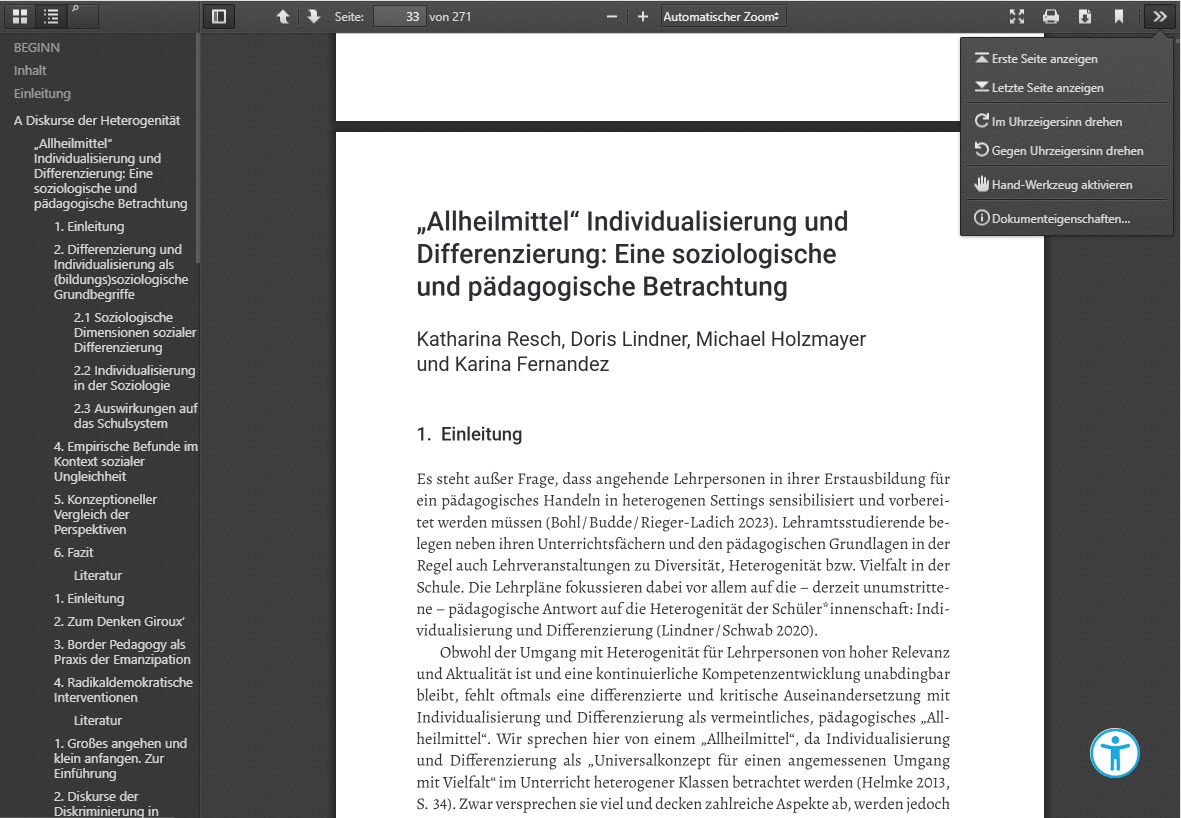
Task: Go to the previous page with up arrow
Action: point(284,16)
